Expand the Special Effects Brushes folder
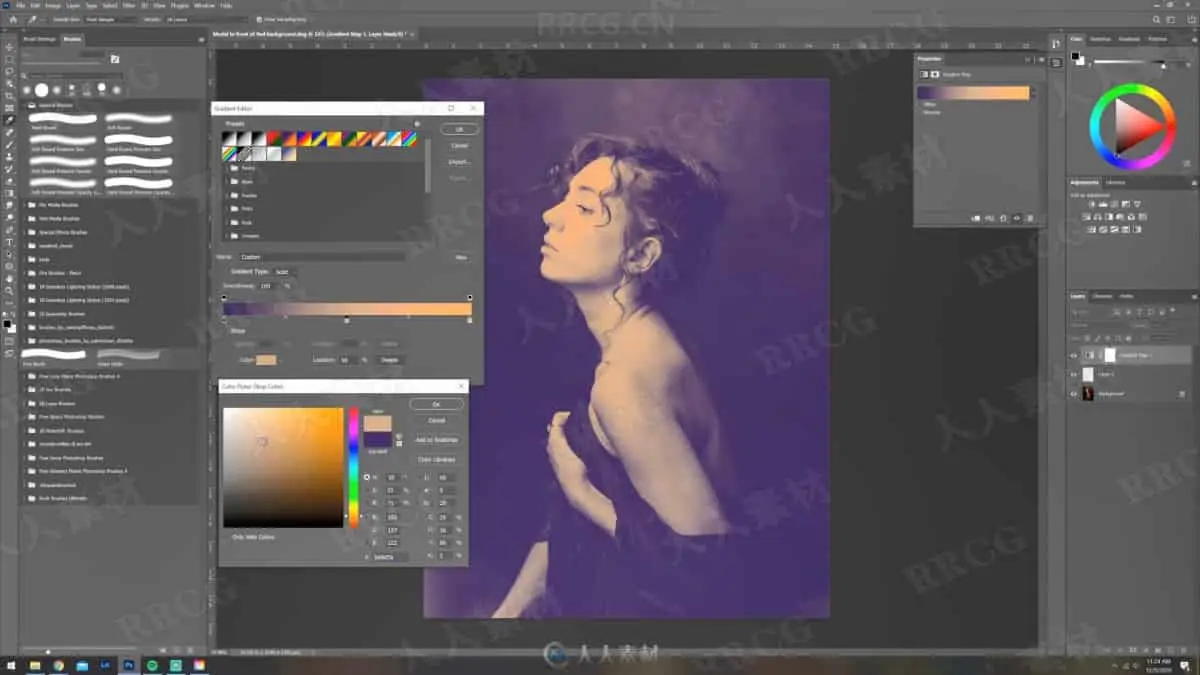Image resolution: width=1200 pixels, height=675 pixels. coord(24,231)
